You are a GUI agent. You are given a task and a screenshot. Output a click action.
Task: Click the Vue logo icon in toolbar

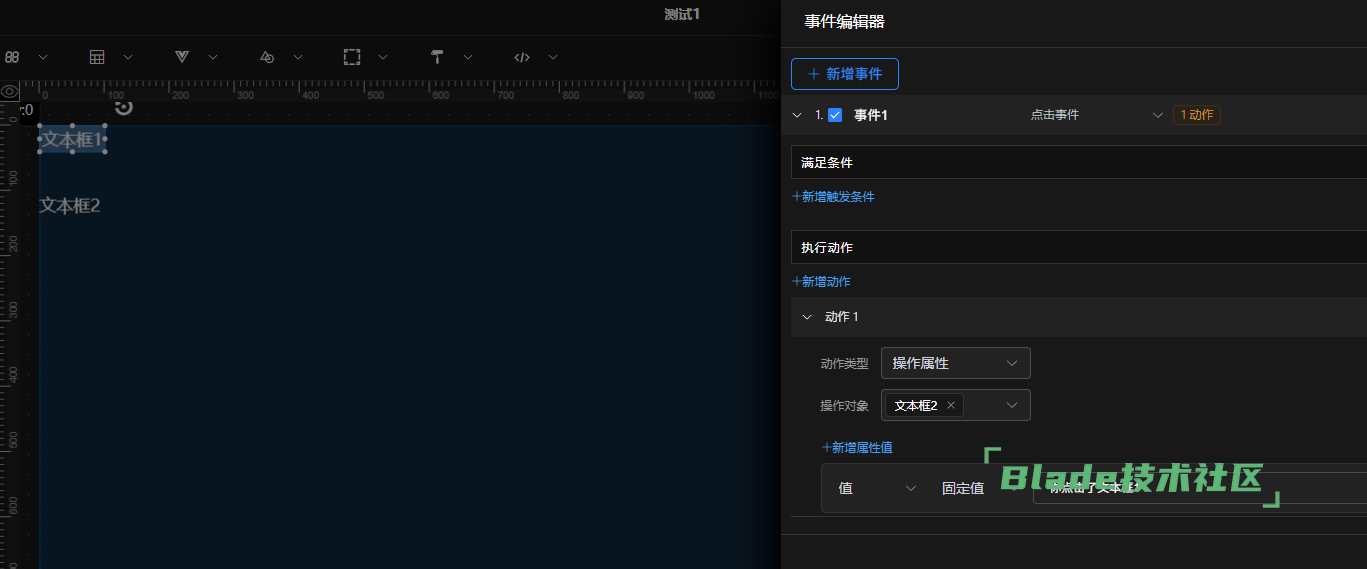(182, 57)
